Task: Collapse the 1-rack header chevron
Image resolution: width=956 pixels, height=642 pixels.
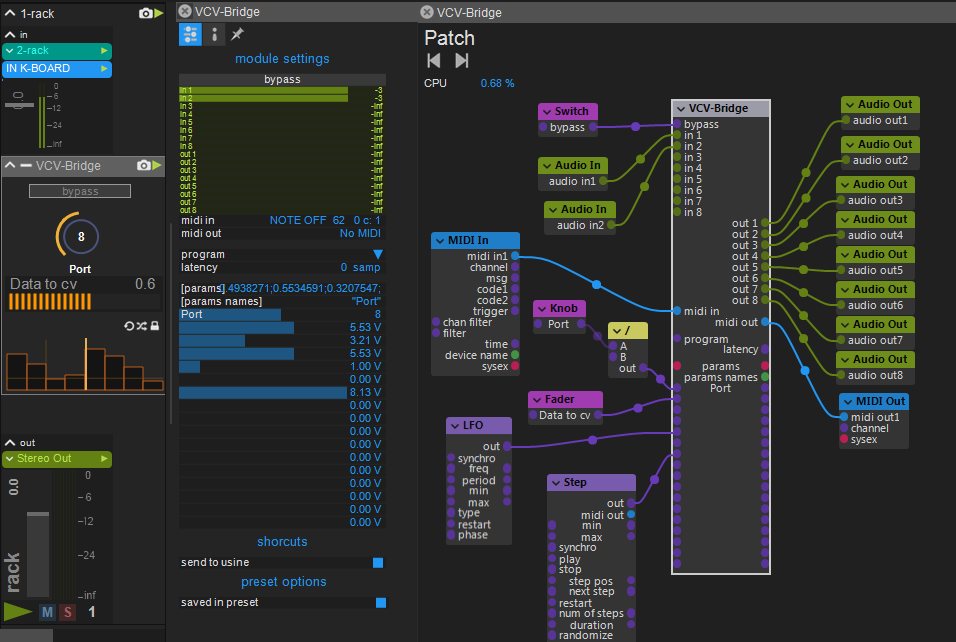Action: coord(10,13)
